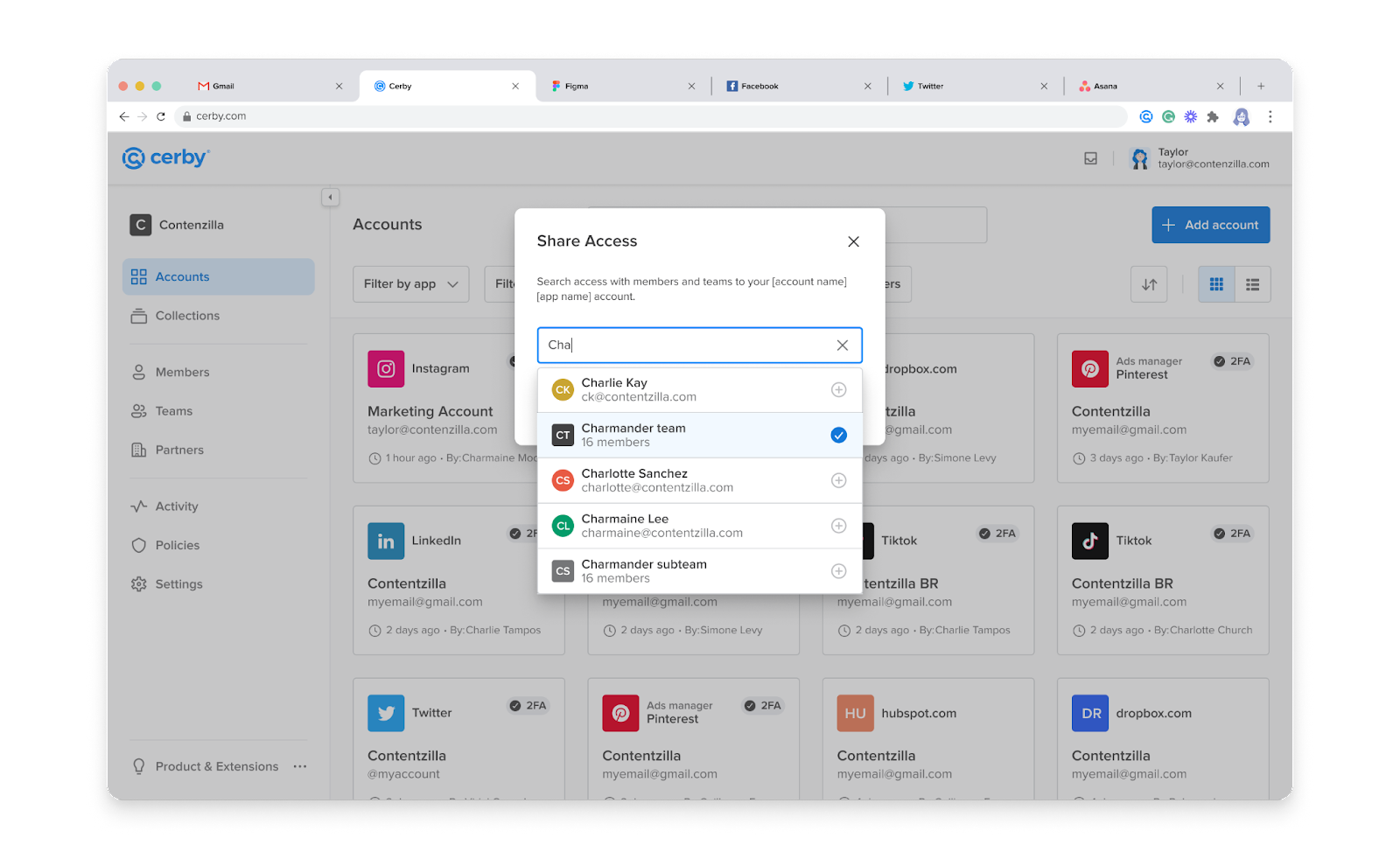Open more options next to Product & Extensions

point(300,767)
